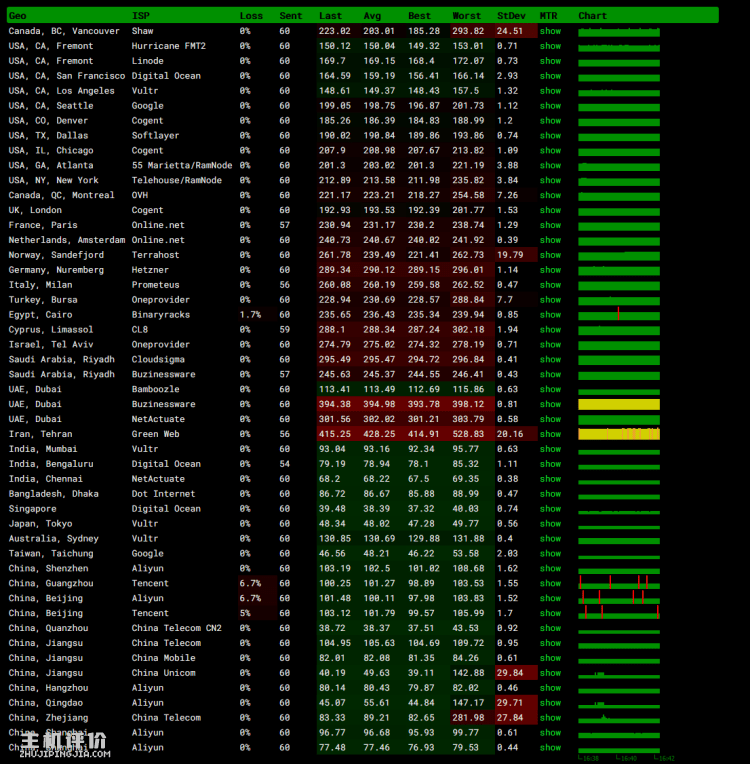Viewport: 750px width, 764px height.
Task: Click 'China, Shenzhen' geo cell
Action: point(48,569)
